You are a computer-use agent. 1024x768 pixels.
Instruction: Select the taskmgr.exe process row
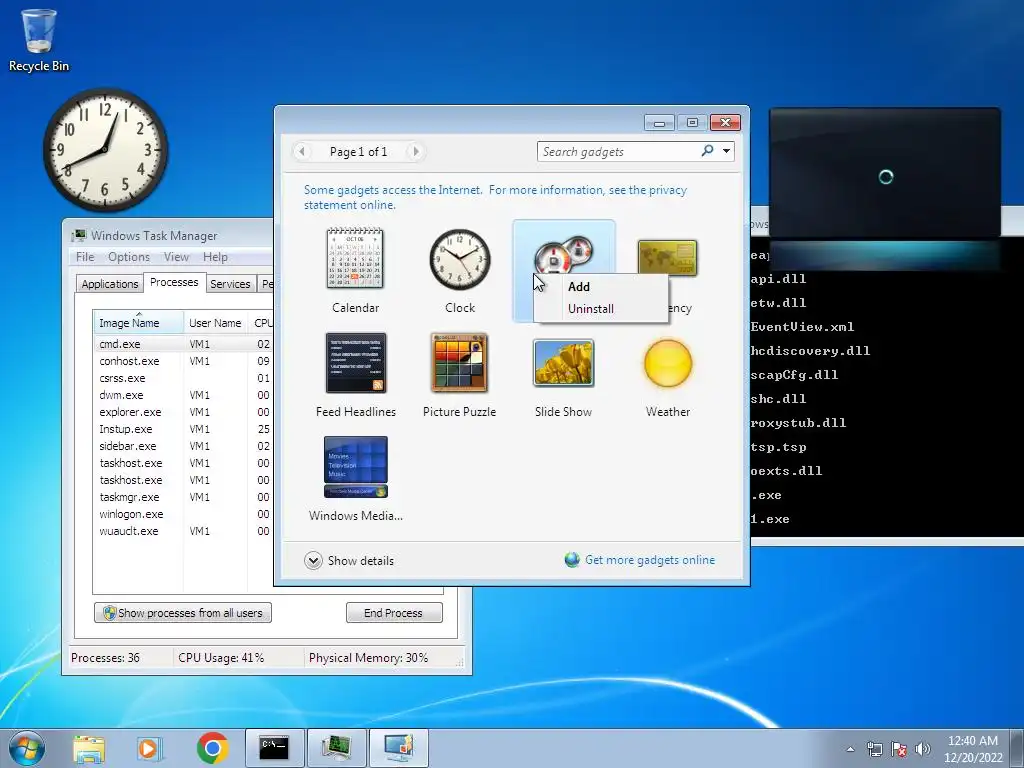click(183, 496)
